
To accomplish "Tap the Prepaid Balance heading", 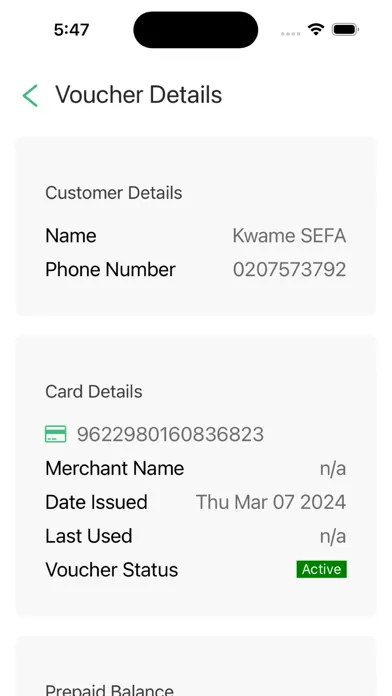I will (110, 689).
